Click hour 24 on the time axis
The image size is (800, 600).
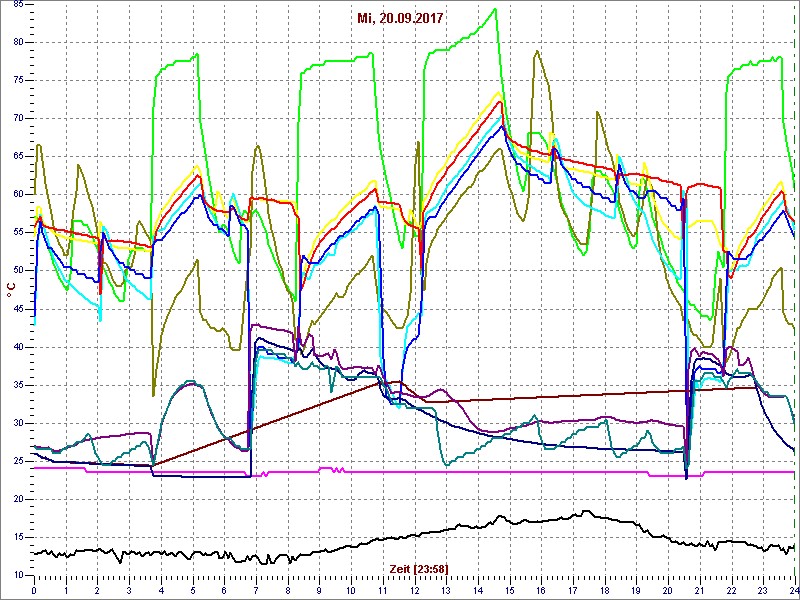click(x=793, y=590)
